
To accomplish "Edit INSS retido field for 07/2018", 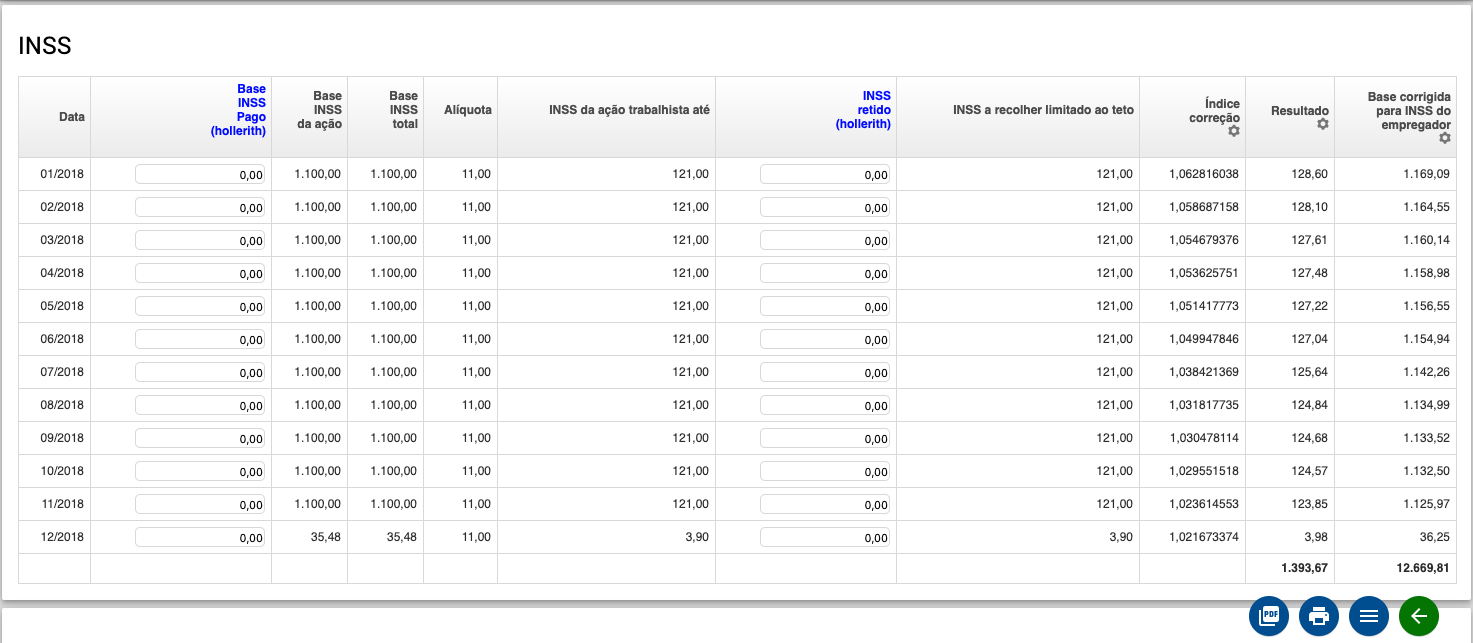I will (x=825, y=372).
